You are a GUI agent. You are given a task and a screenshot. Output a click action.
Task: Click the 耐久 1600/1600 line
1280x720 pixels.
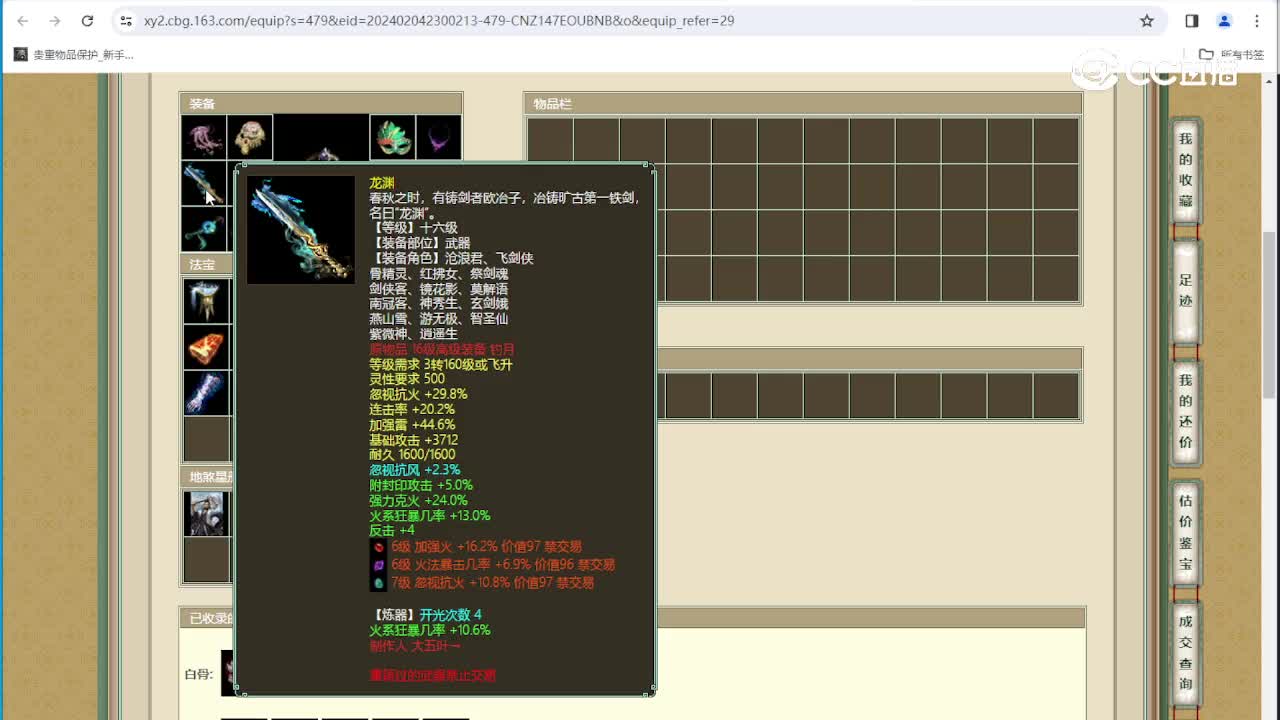(412, 455)
